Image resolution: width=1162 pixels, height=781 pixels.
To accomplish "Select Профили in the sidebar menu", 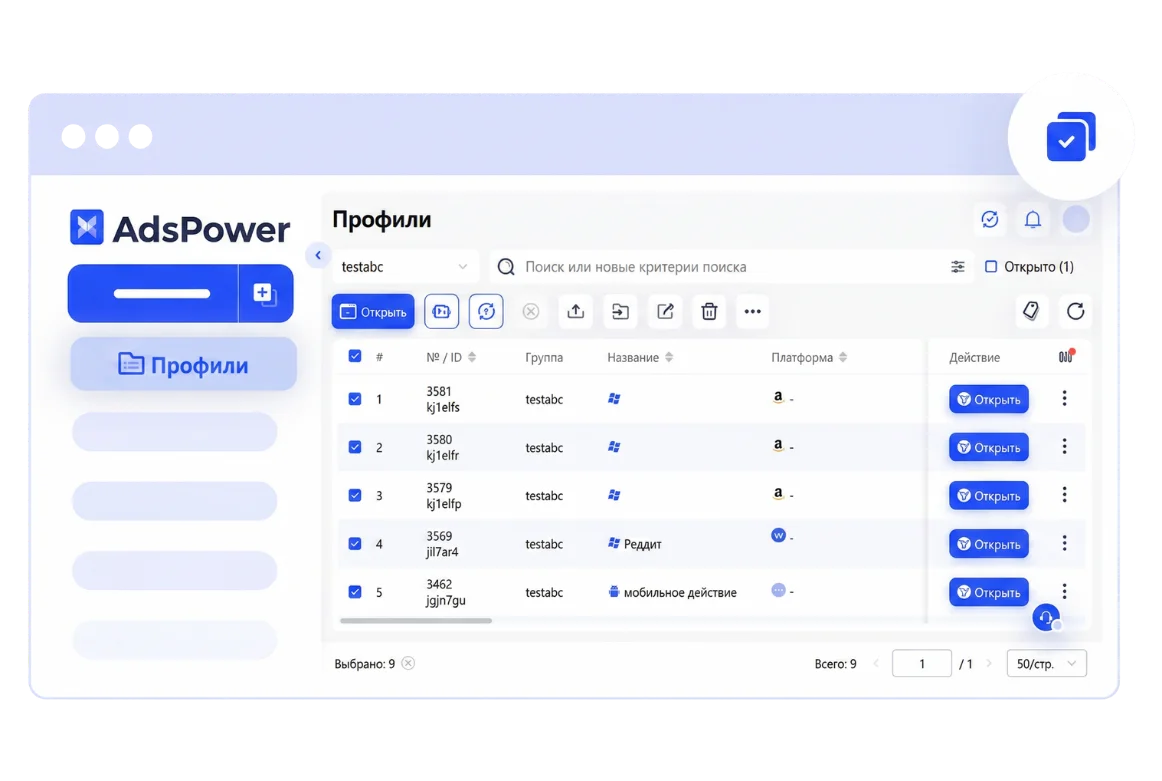I will point(183,364).
